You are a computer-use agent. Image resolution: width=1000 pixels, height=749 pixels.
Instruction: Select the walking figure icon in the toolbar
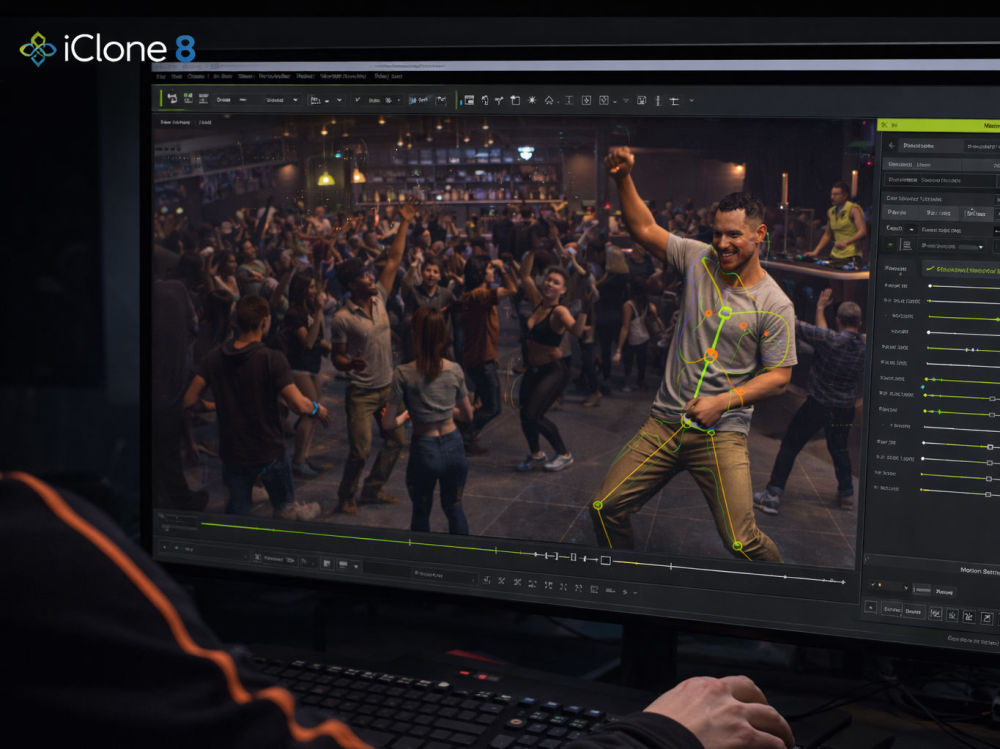pos(485,100)
